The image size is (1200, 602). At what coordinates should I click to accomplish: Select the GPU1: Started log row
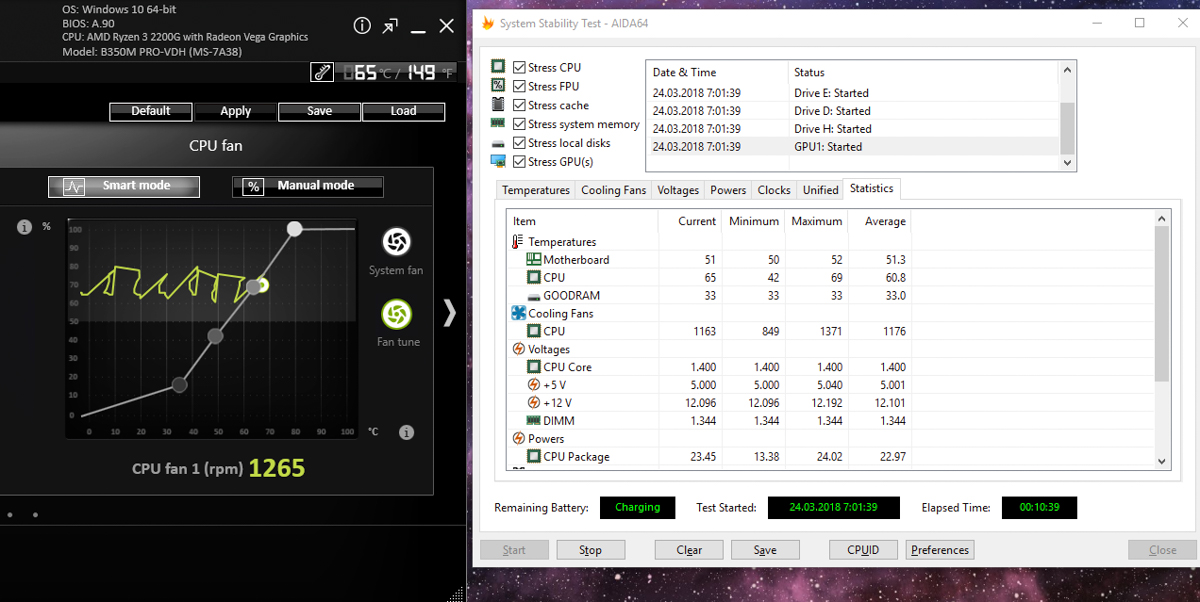point(853,147)
